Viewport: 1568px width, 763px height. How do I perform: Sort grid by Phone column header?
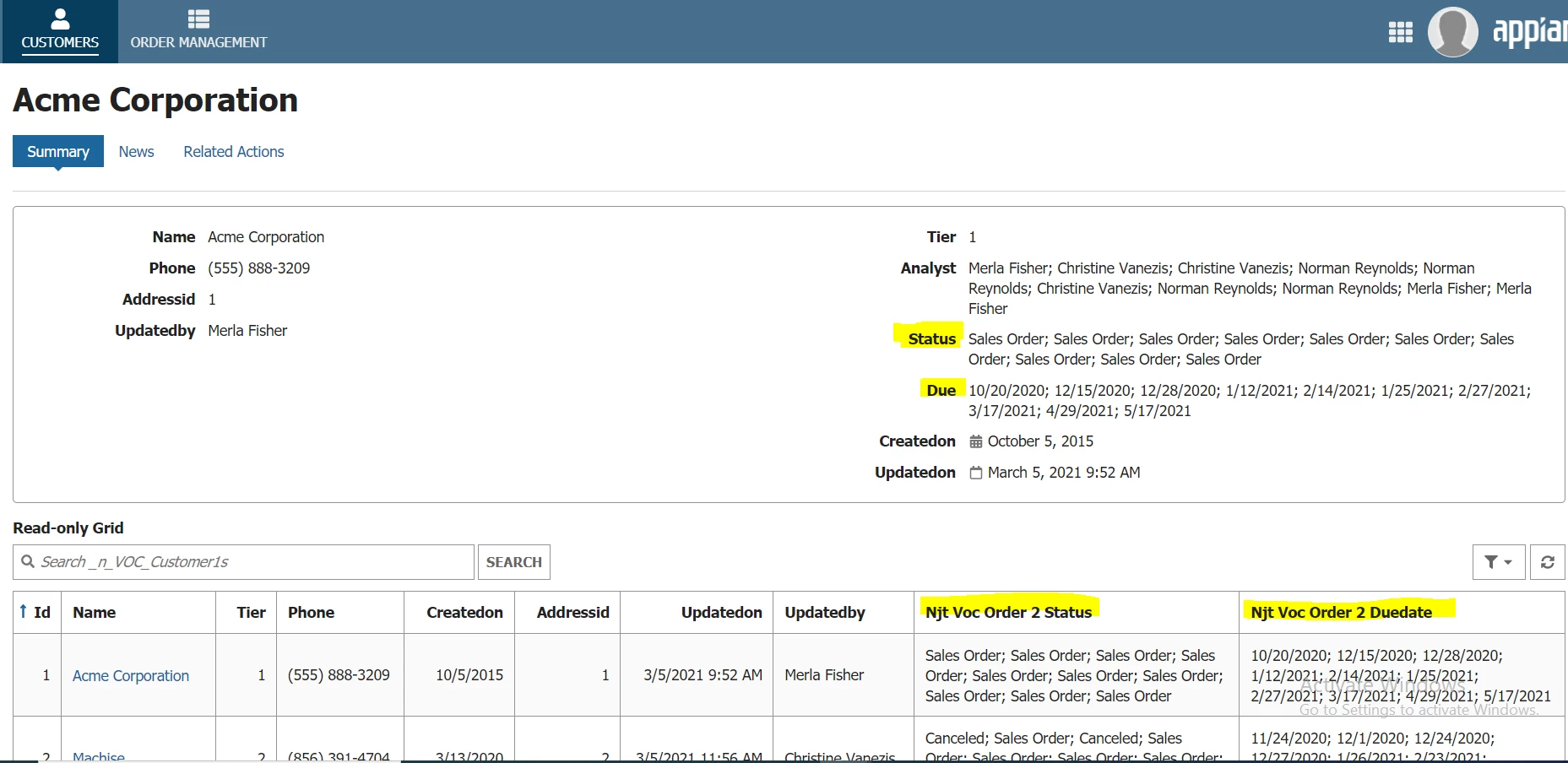pyautogui.click(x=311, y=612)
